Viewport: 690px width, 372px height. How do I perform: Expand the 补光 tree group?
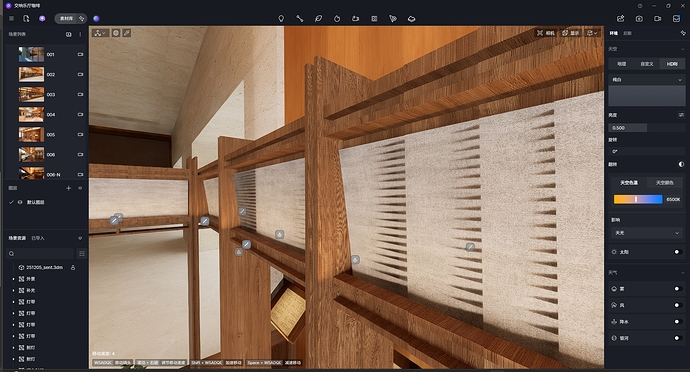(13, 291)
